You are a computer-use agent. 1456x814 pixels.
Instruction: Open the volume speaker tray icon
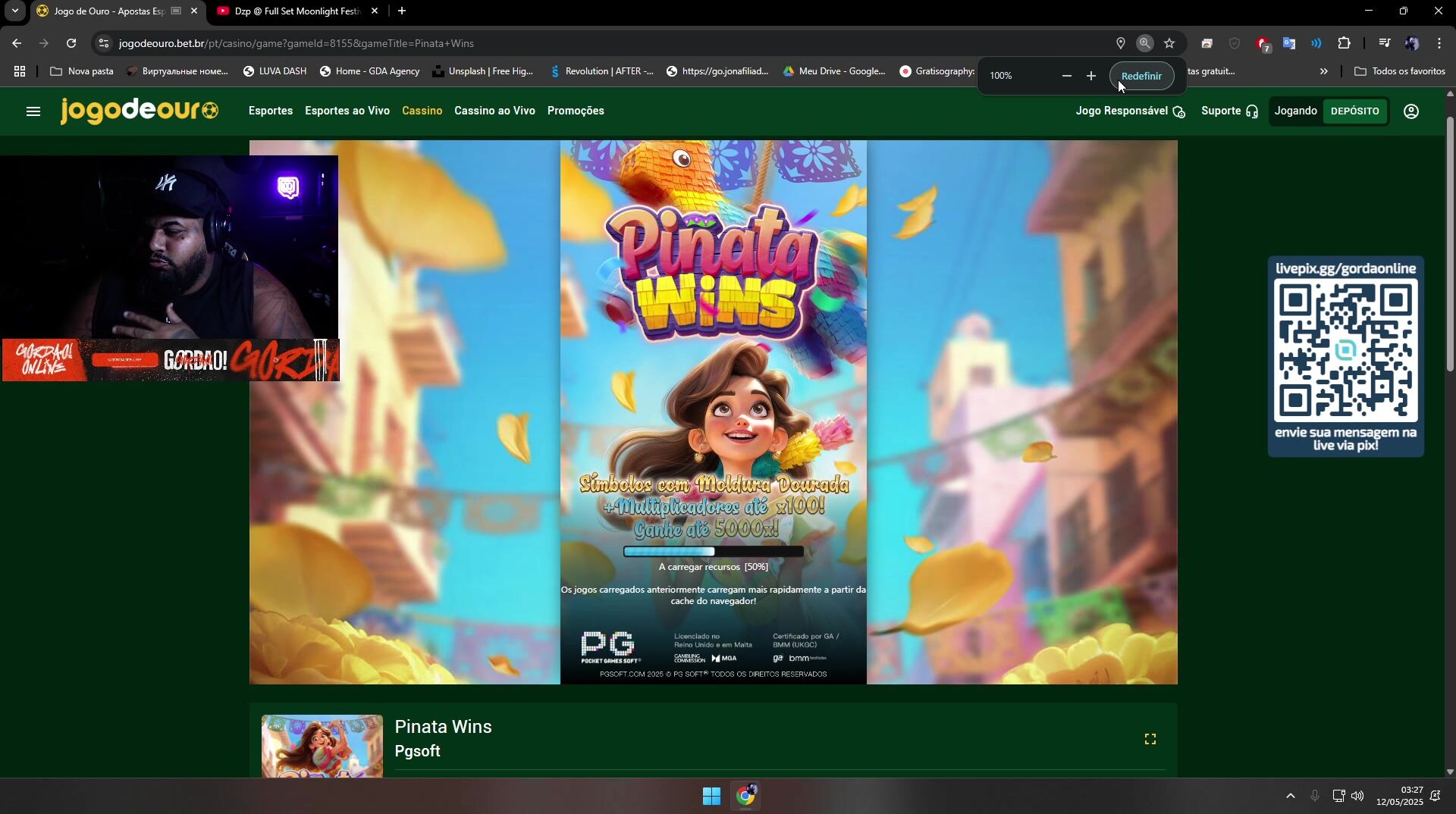coord(1357,796)
